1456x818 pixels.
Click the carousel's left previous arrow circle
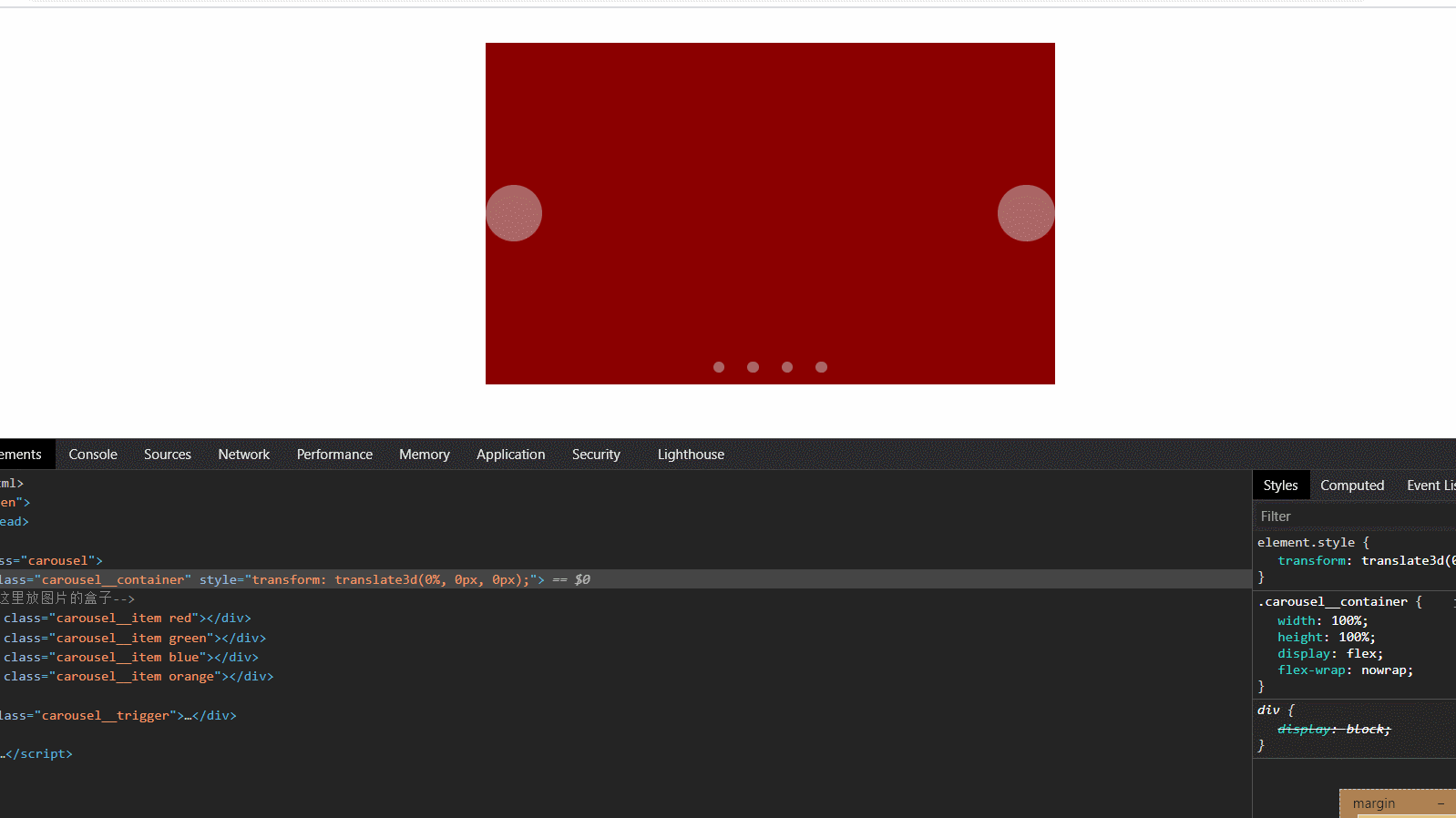pos(514,213)
